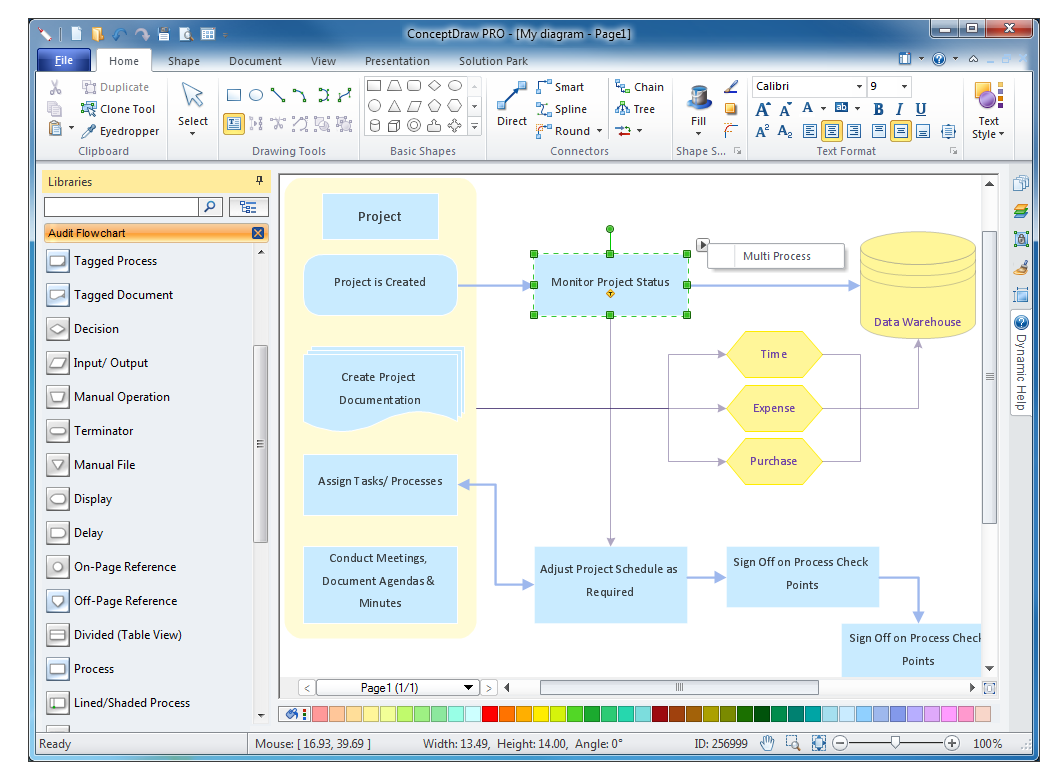Open the Page1 (1/1) page selector

point(468,688)
